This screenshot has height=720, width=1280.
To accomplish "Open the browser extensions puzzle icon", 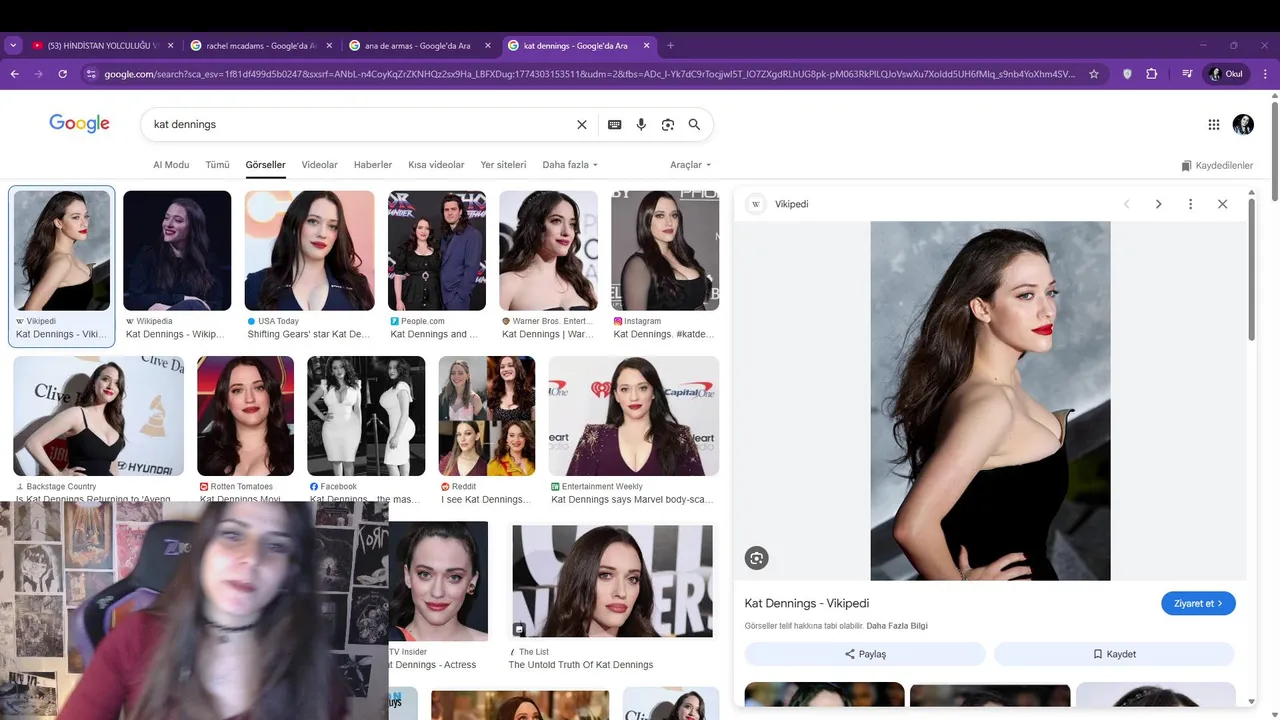I will click(x=1152, y=74).
